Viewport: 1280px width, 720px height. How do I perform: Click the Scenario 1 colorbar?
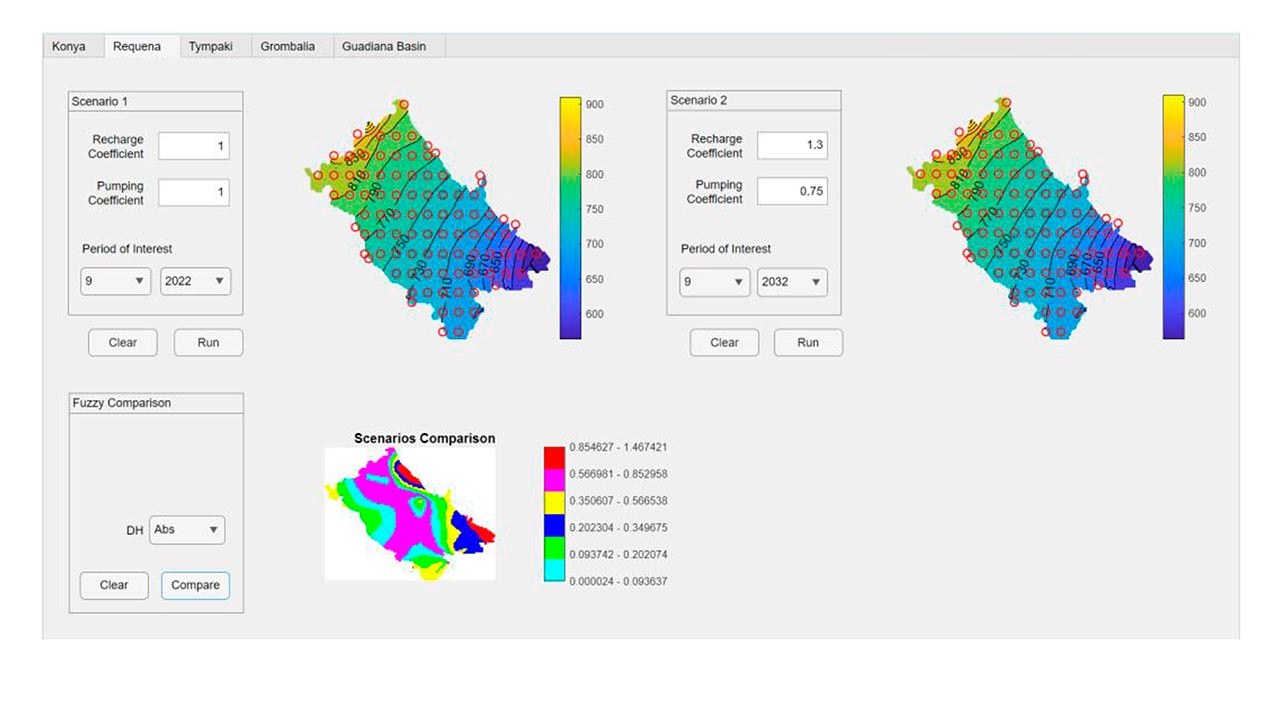pyautogui.click(x=570, y=218)
